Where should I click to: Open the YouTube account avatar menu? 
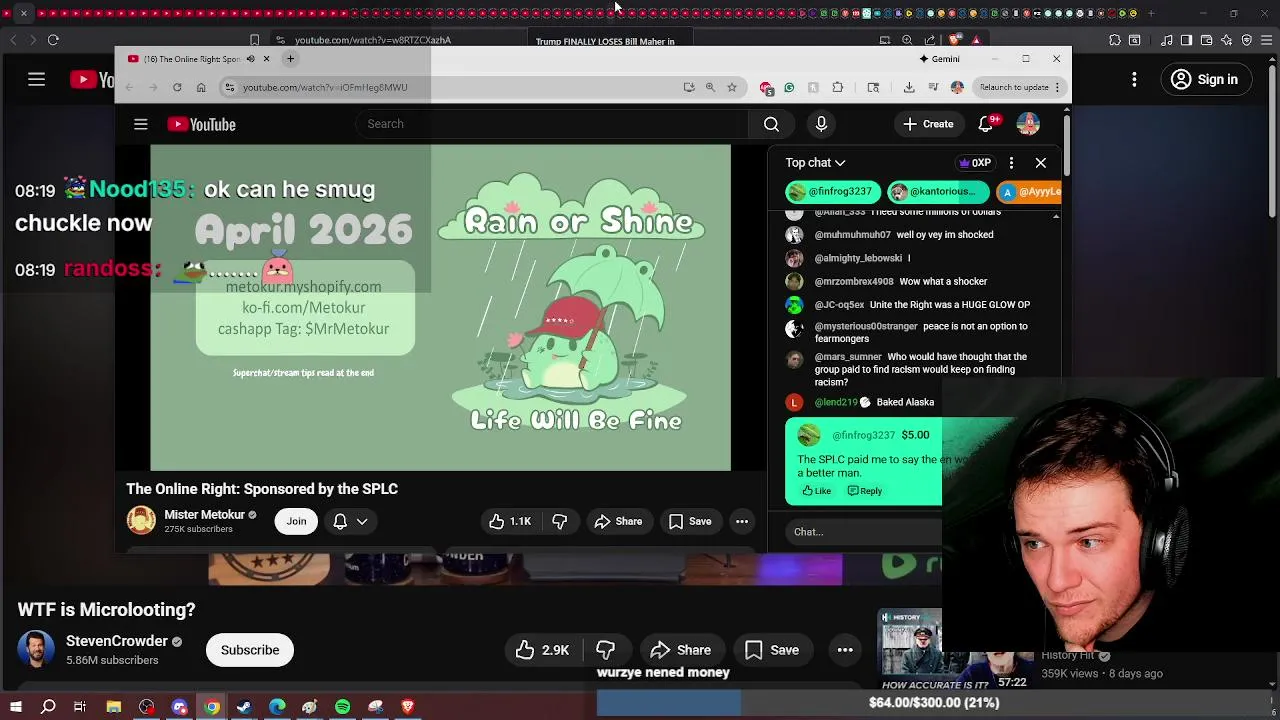coord(1028,124)
